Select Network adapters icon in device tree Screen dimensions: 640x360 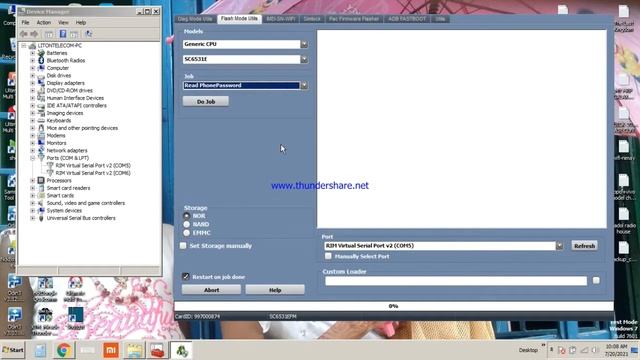41,150
